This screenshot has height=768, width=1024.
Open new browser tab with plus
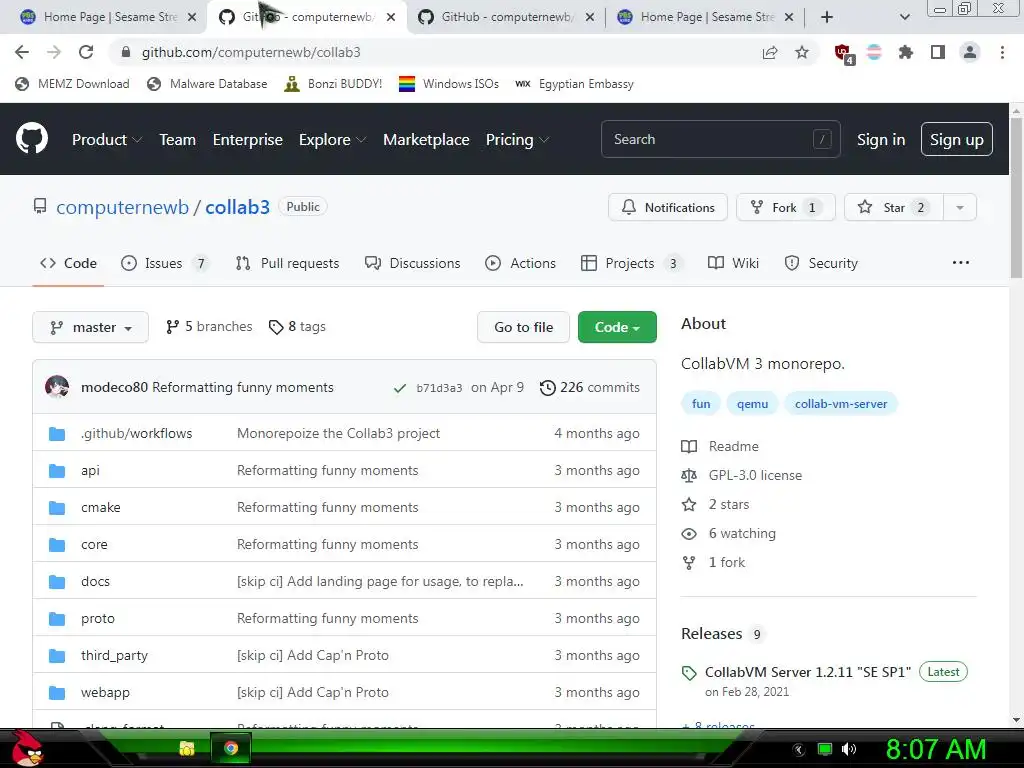pyautogui.click(x=827, y=17)
